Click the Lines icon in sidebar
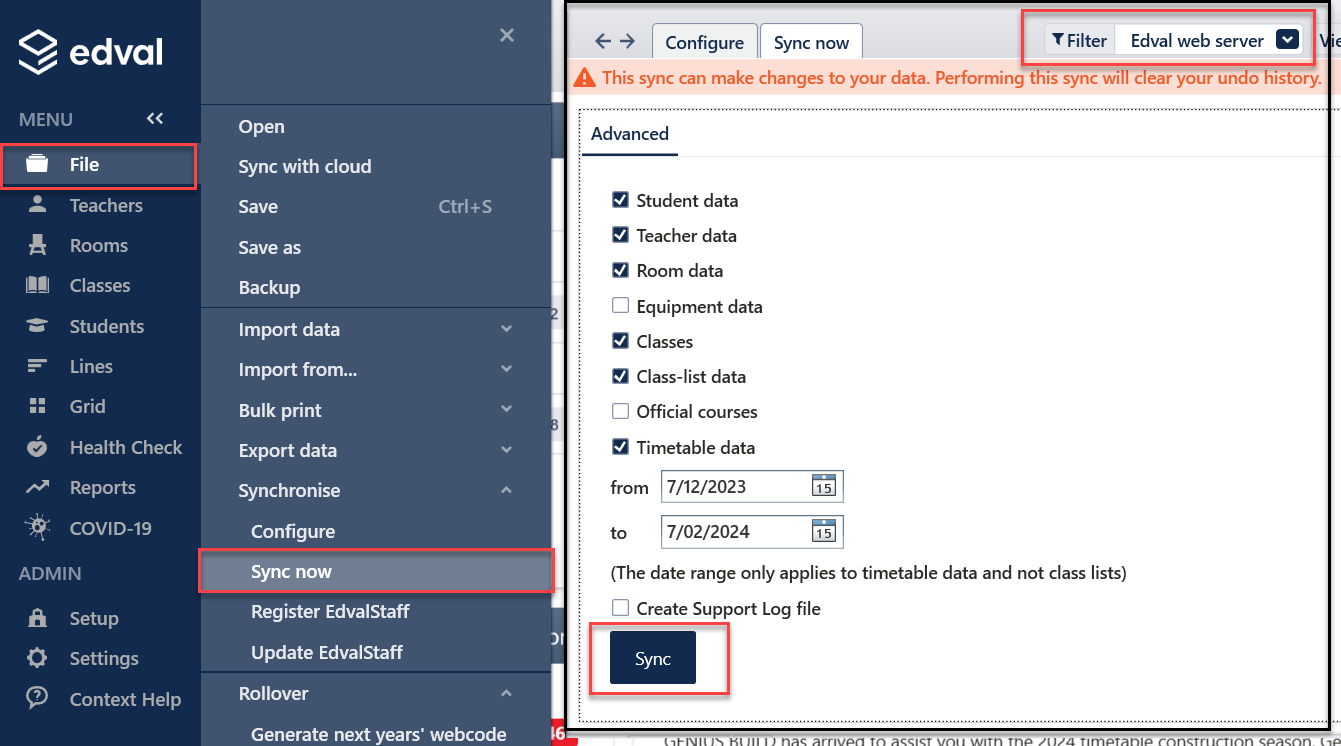The height and width of the screenshot is (746, 1341). coord(37,366)
